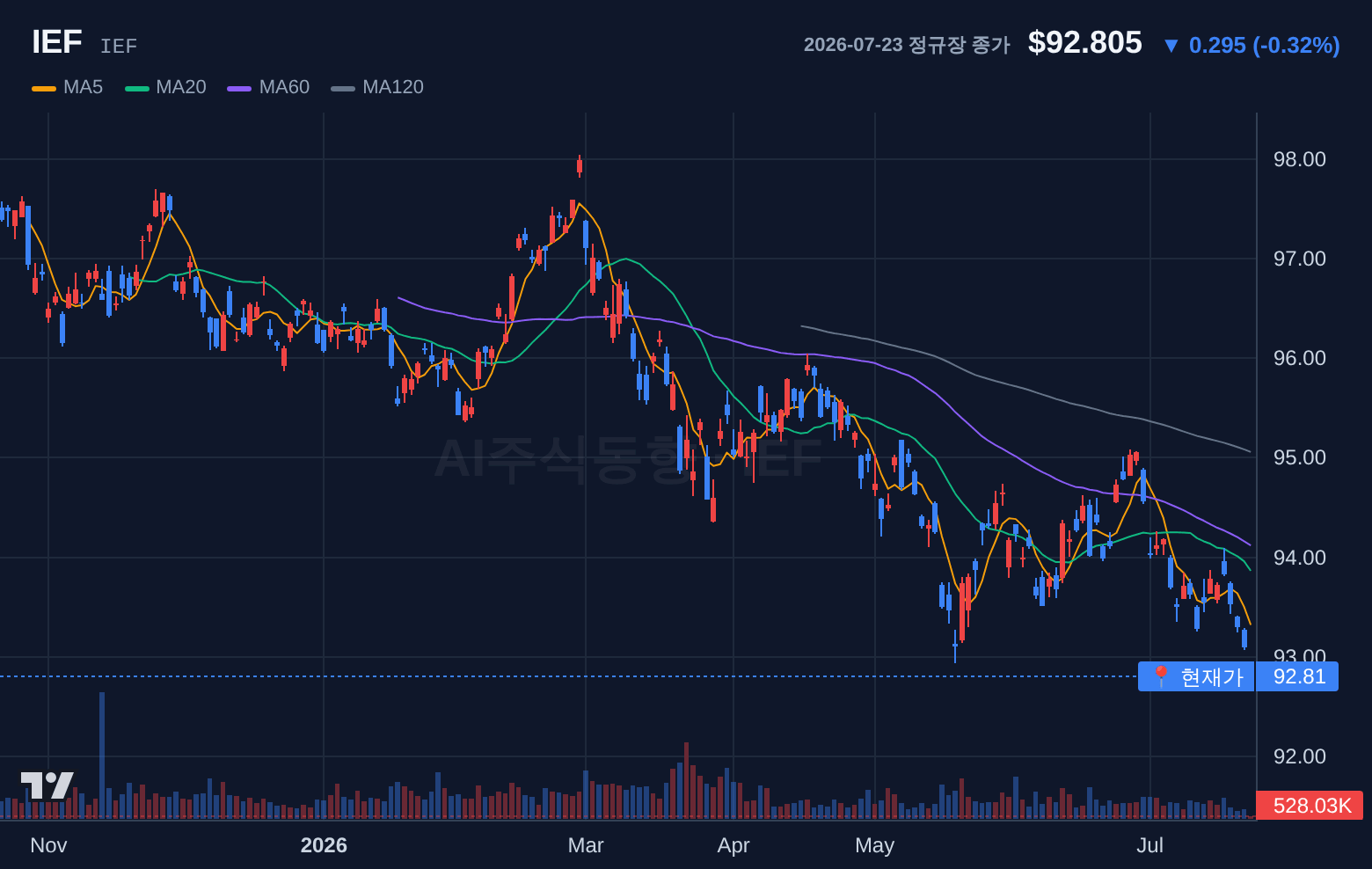Click the green MA20 color line swatch

[x=137, y=88]
